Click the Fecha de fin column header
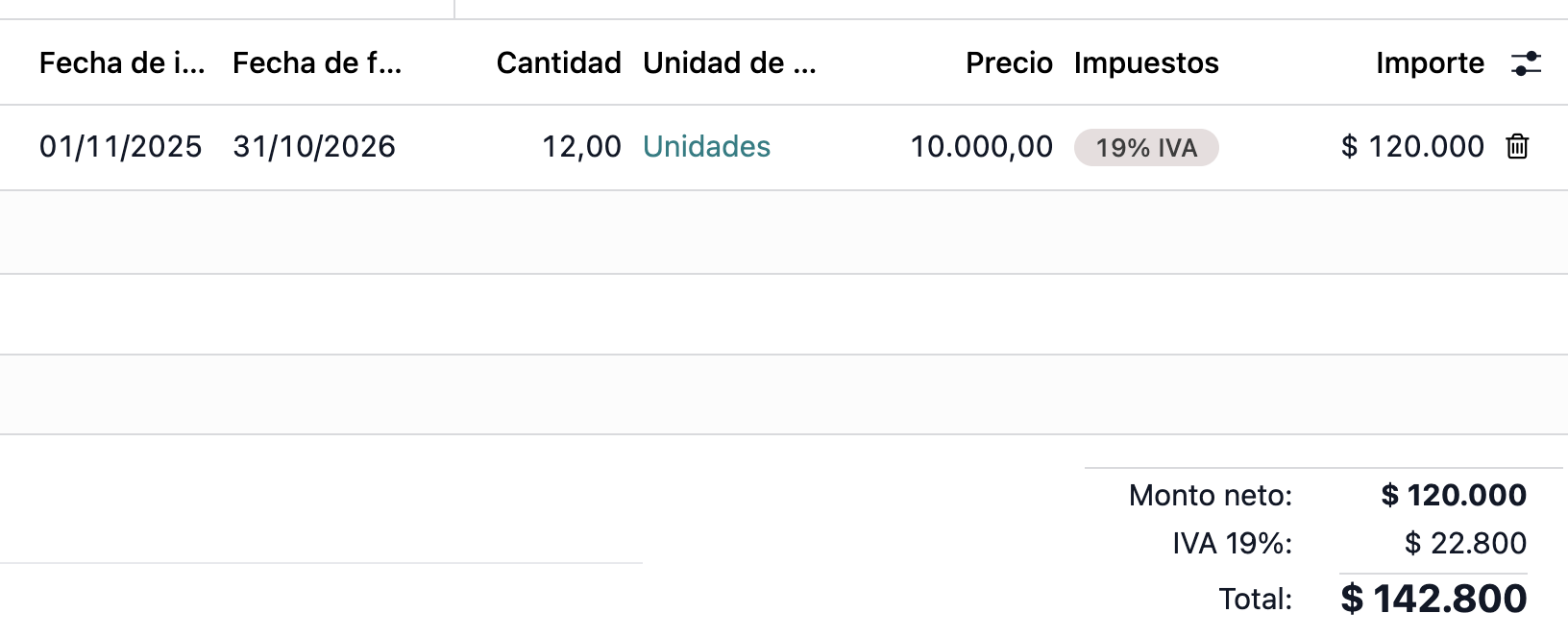The height and width of the screenshot is (638, 1568). click(x=318, y=62)
